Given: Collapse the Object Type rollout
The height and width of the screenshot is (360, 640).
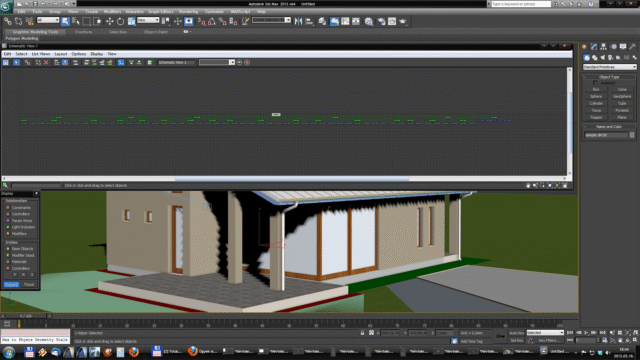Looking at the screenshot, I should (609, 77).
